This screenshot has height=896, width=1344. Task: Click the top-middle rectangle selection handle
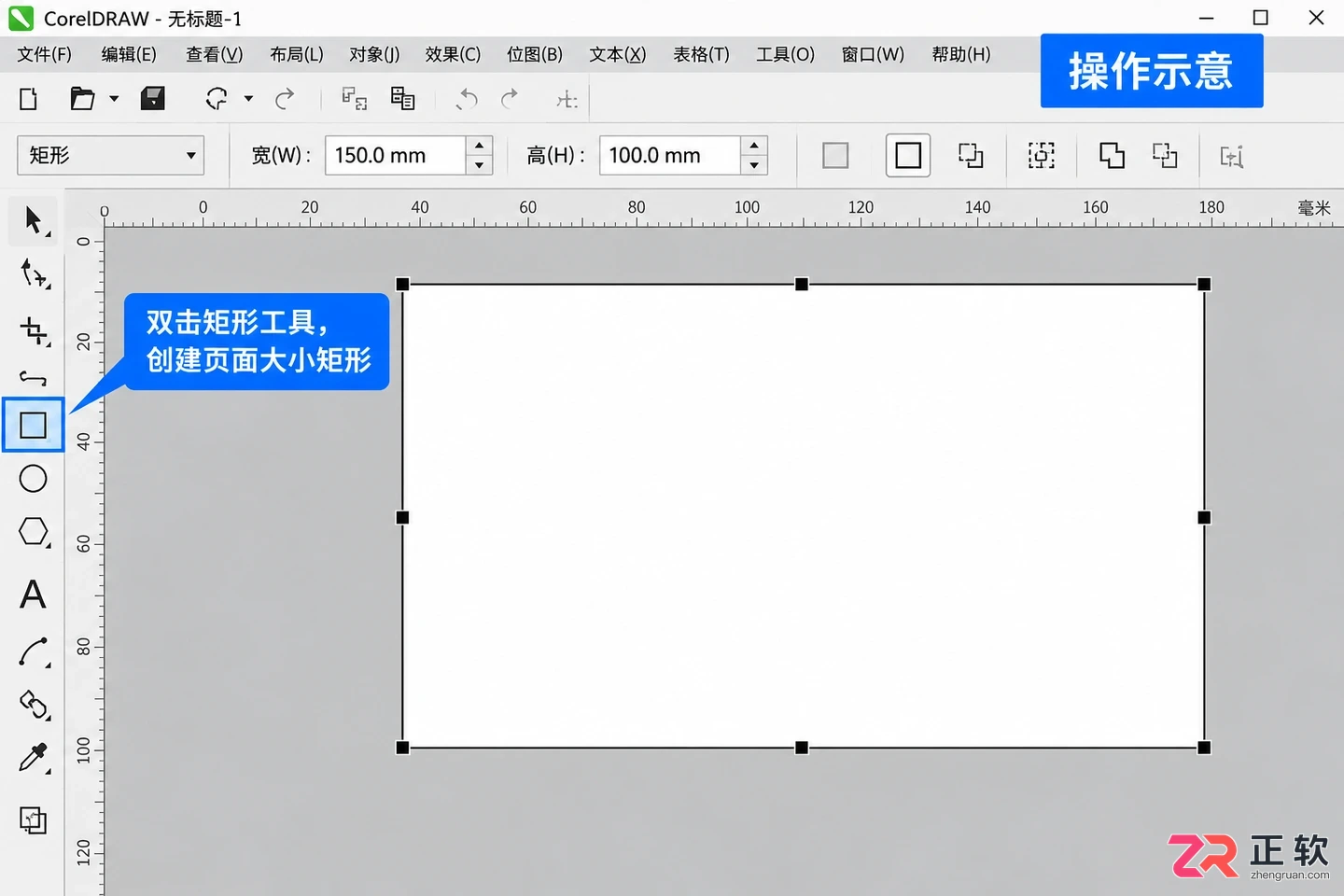click(x=802, y=284)
